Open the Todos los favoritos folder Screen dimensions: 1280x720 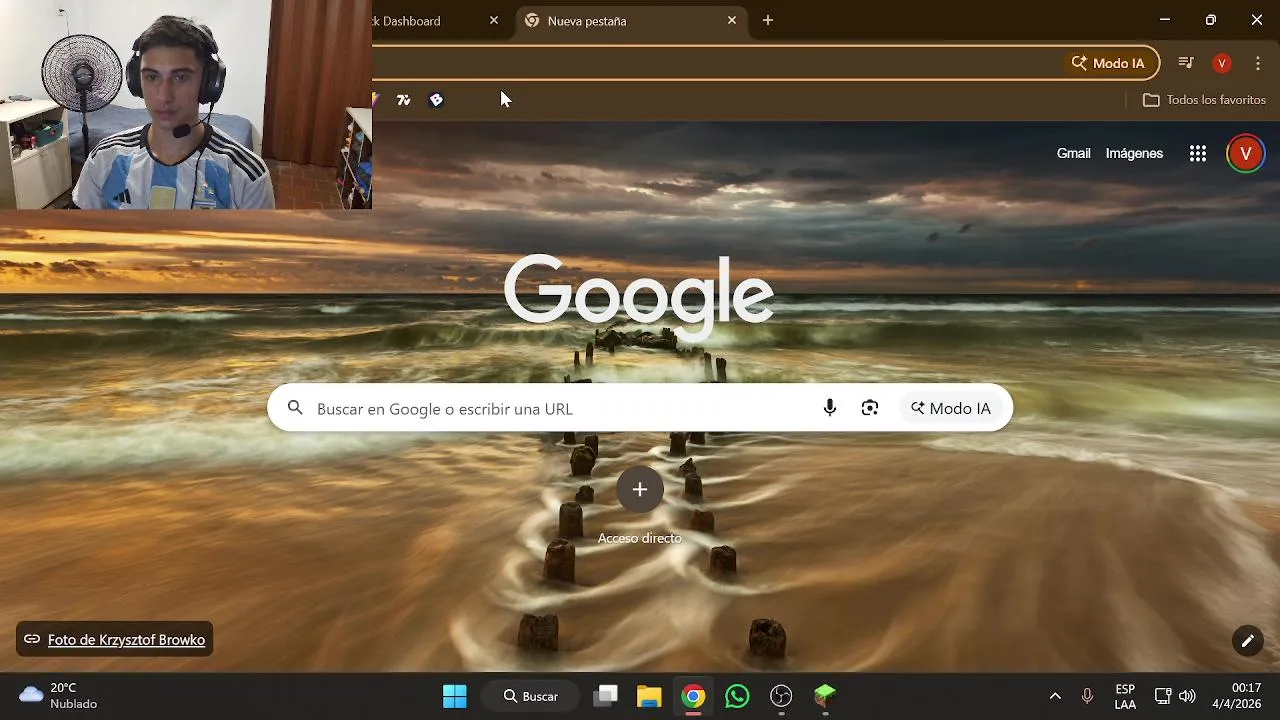(x=1204, y=100)
